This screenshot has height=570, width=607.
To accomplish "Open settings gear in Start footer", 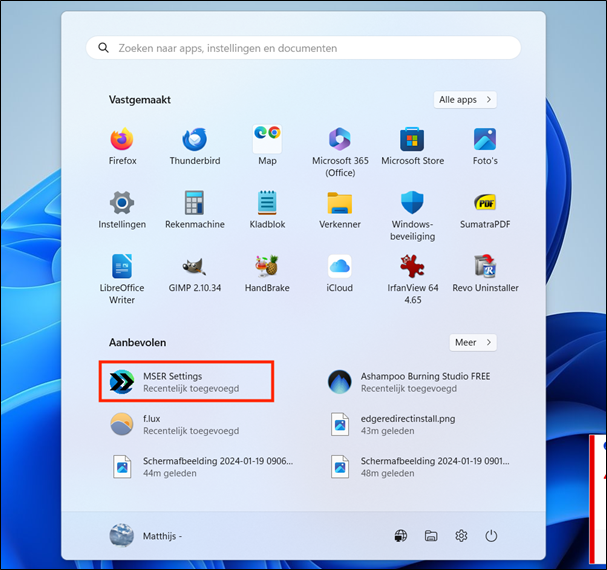I will click(461, 536).
